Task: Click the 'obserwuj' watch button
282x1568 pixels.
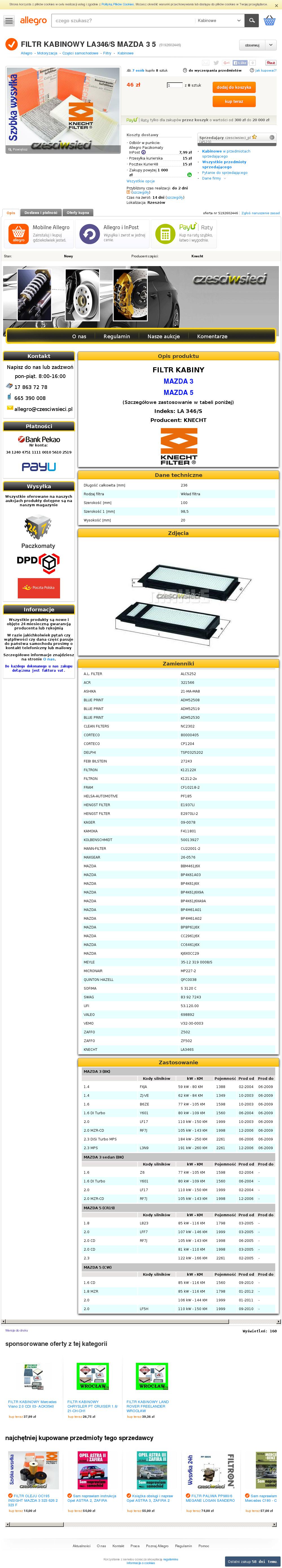Action: [x=252, y=45]
